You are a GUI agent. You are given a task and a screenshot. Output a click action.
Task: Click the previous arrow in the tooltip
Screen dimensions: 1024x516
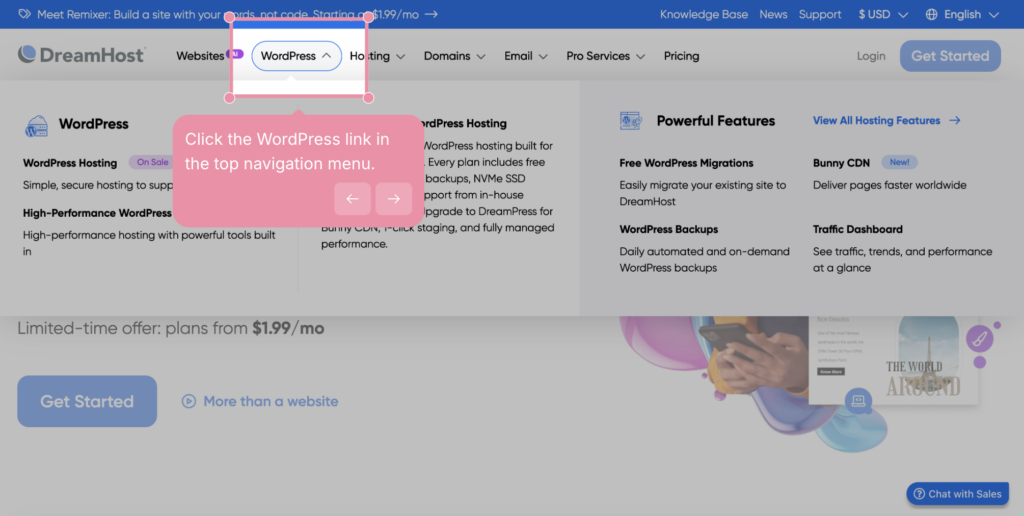click(353, 199)
